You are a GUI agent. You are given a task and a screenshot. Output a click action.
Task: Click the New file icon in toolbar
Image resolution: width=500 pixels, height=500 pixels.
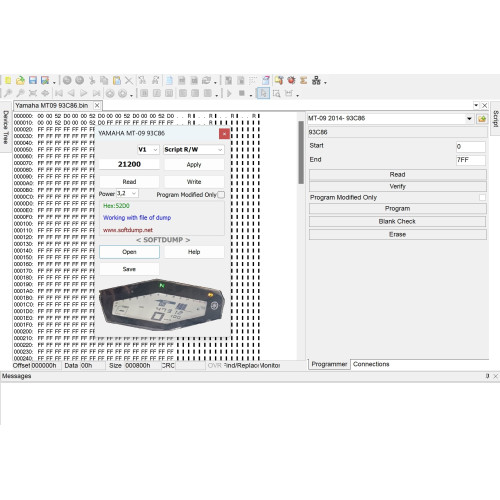8,80
